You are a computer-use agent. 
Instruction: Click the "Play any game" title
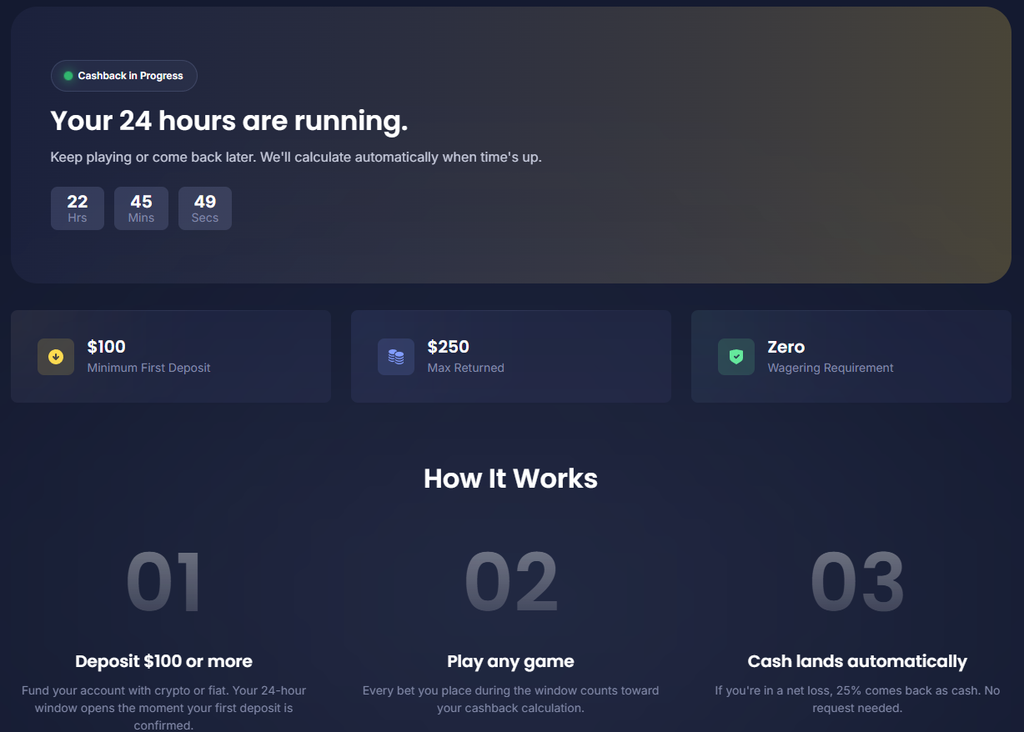pyautogui.click(x=511, y=661)
